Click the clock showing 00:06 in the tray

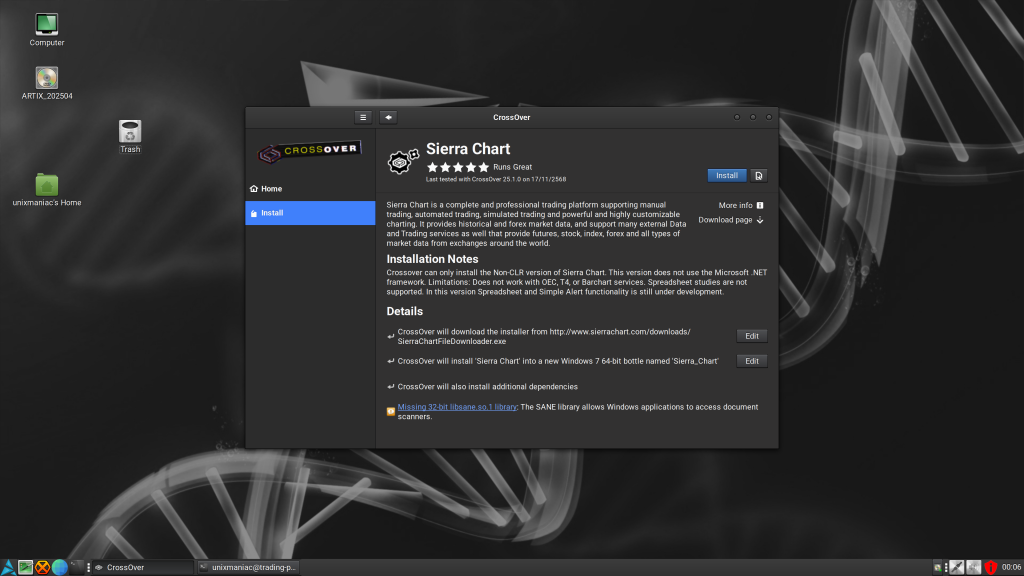point(1011,567)
